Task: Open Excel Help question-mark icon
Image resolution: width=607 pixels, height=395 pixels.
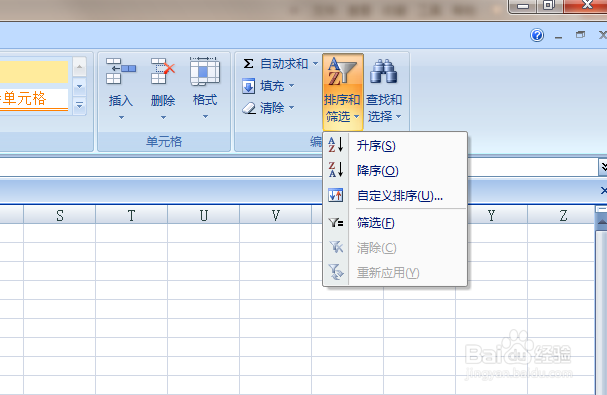Action: pyautogui.click(x=537, y=35)
